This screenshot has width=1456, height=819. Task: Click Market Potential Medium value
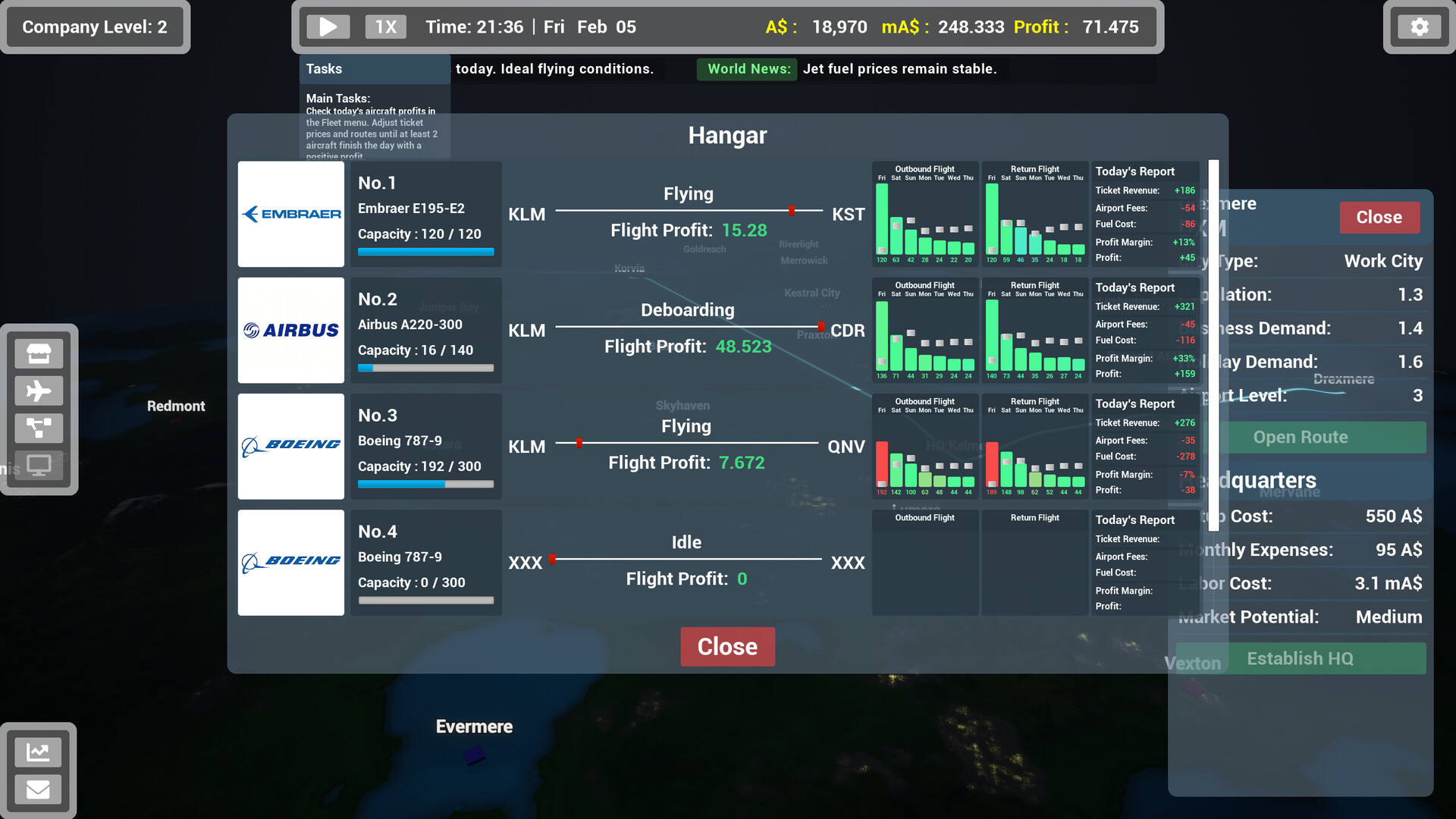coord(1389,617)
